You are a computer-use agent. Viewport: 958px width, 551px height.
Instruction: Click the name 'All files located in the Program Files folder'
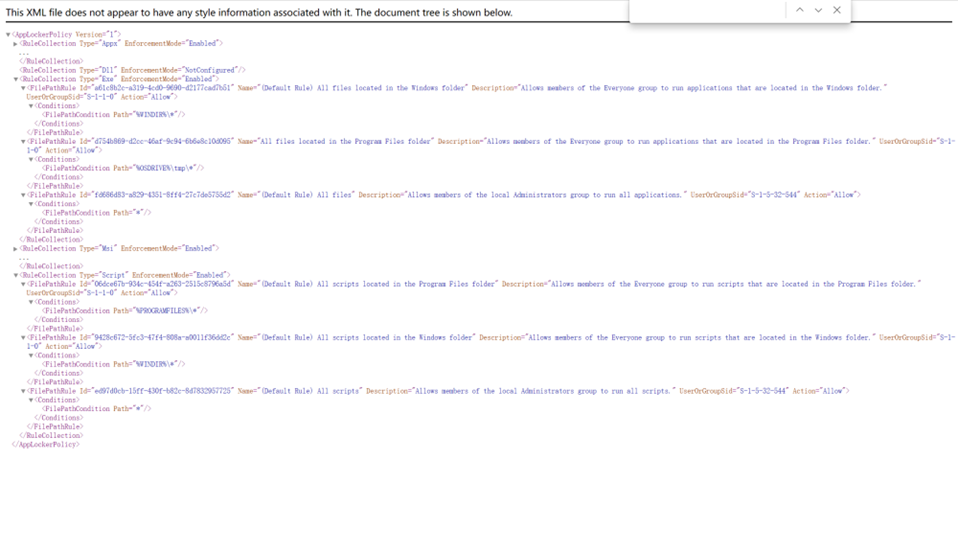point(346,142)
